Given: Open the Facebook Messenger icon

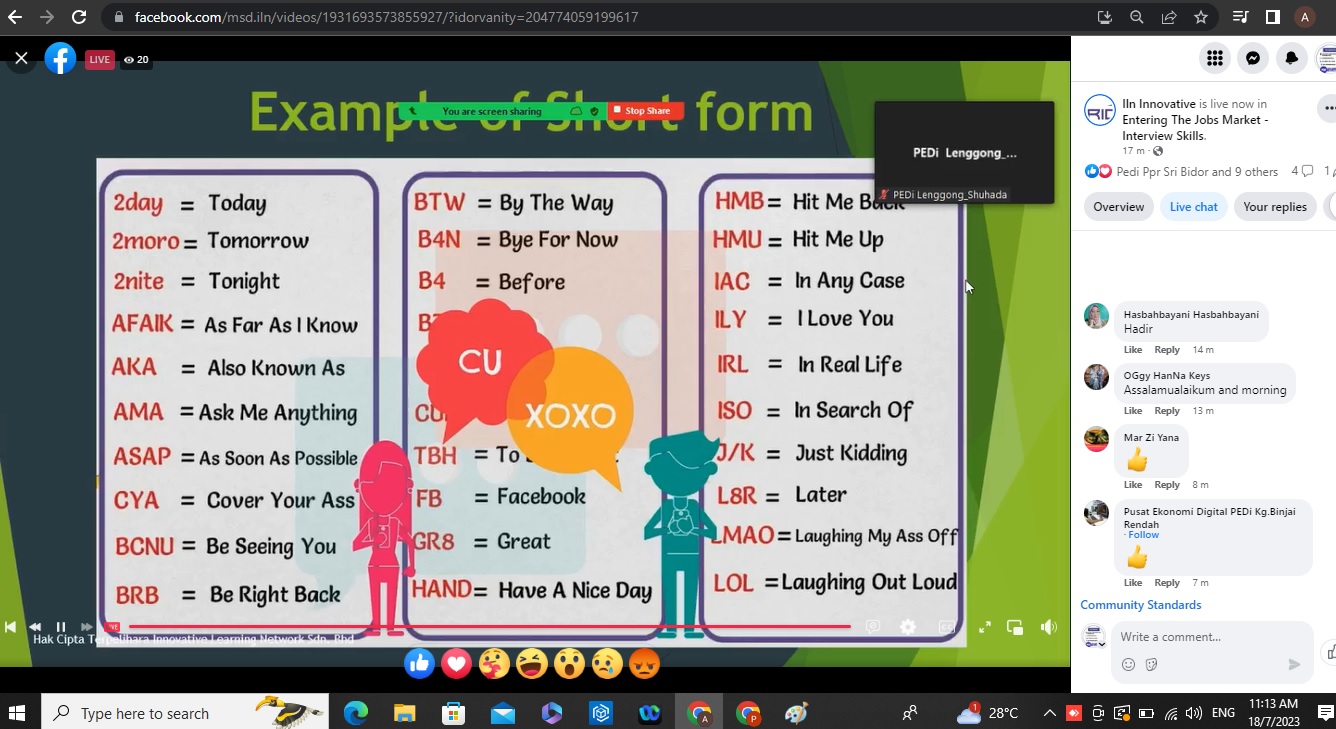Looking at the screenshot, I should point(1253,58).
